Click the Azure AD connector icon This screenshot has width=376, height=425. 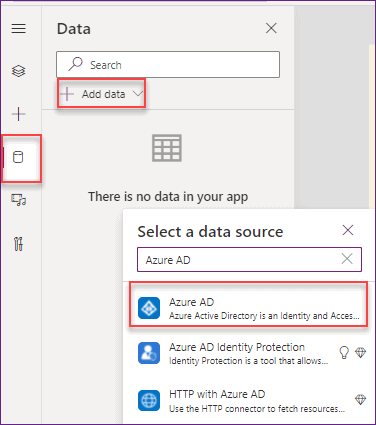(x=149, y=308)
